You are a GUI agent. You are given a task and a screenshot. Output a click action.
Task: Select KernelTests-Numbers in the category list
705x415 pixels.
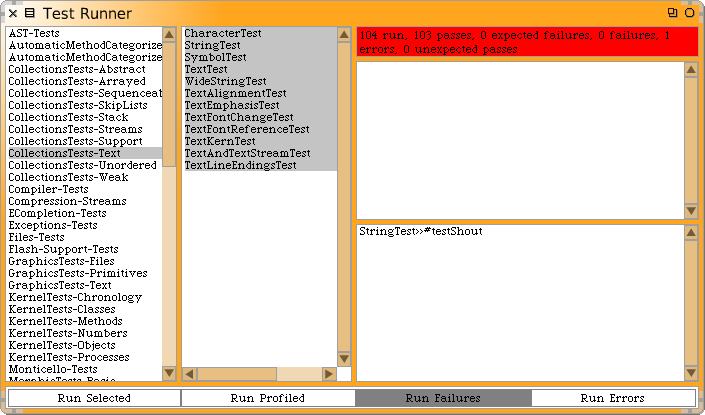[x=68, y=333]
